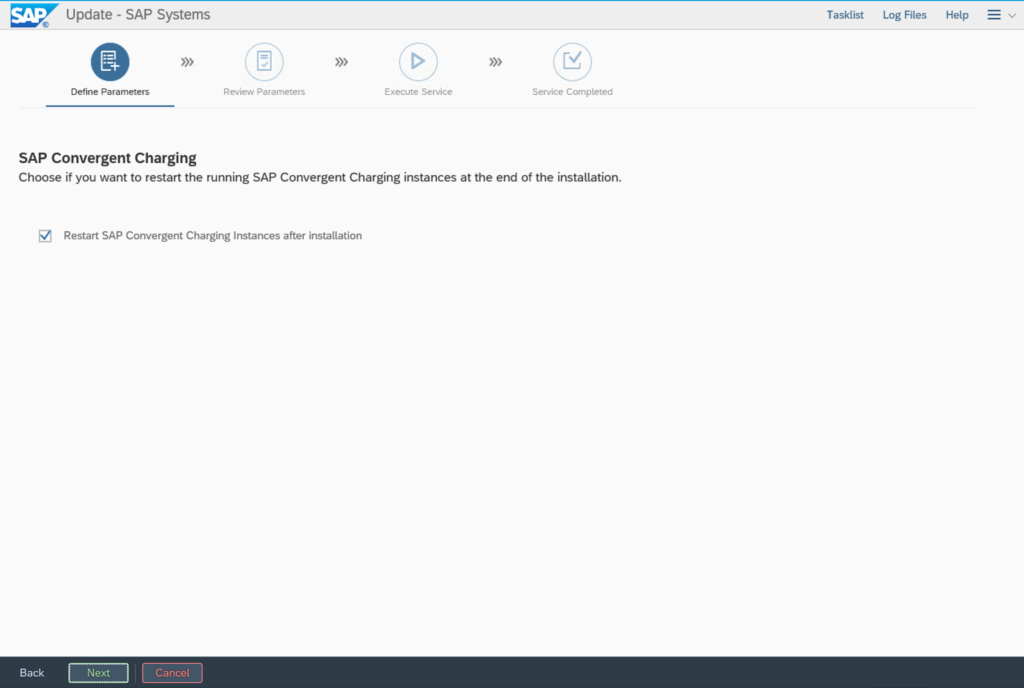
Task: Click the Define Parameters tab label
Action: point(110,92)
